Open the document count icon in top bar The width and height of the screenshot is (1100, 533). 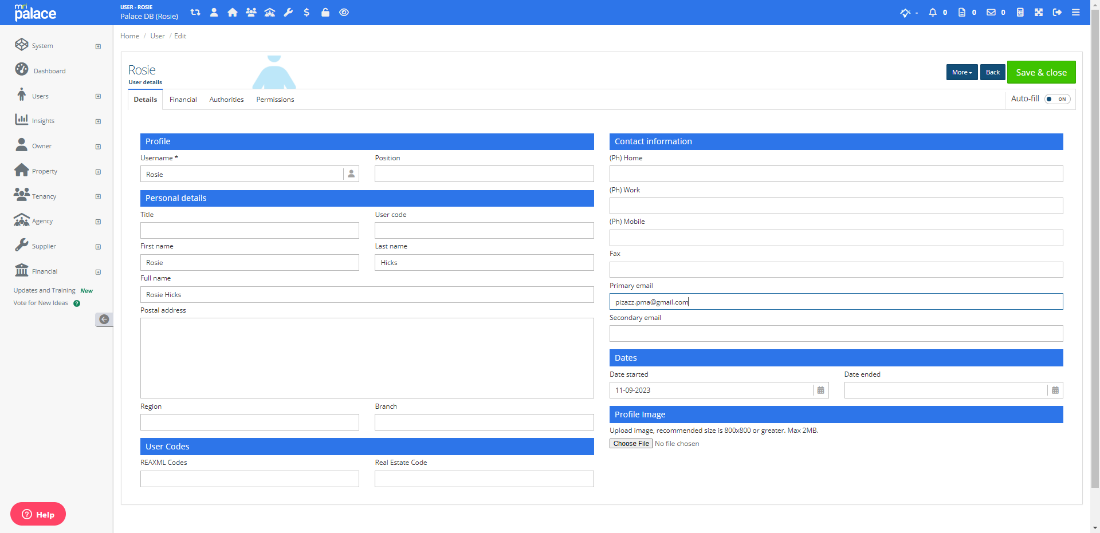[962, 13]
